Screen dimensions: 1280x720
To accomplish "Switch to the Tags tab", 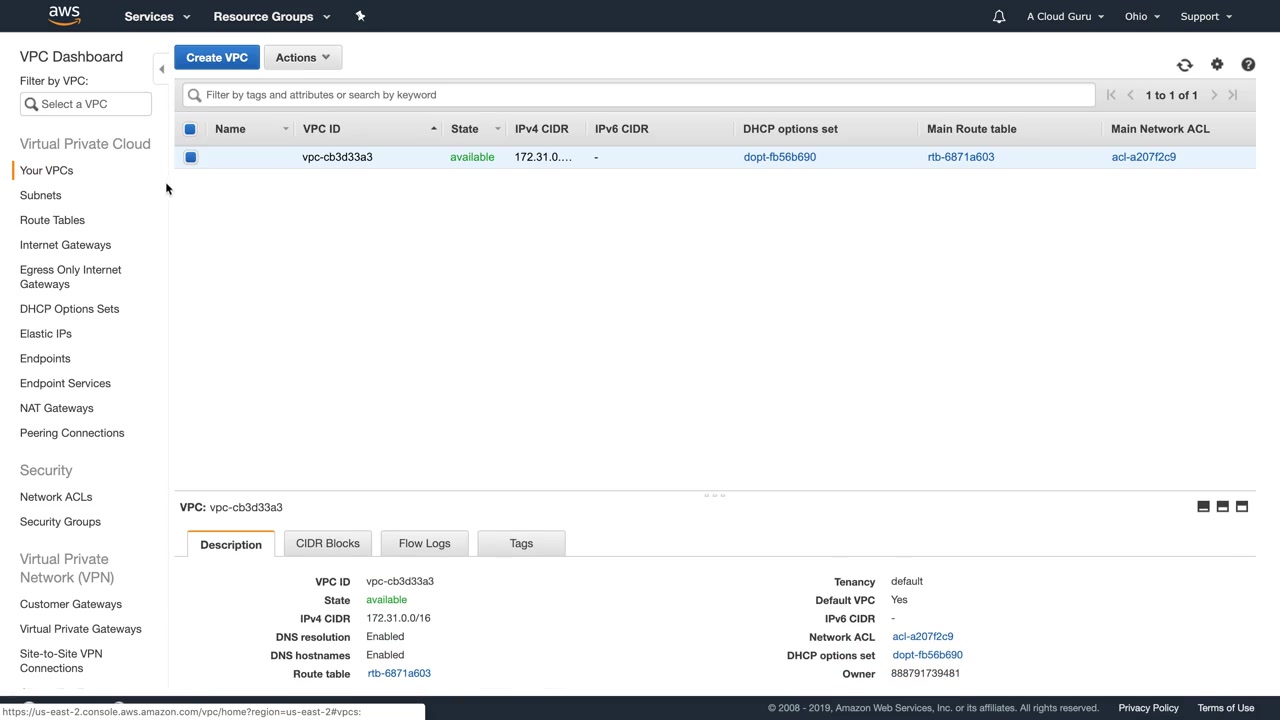I will pos(521,543).
